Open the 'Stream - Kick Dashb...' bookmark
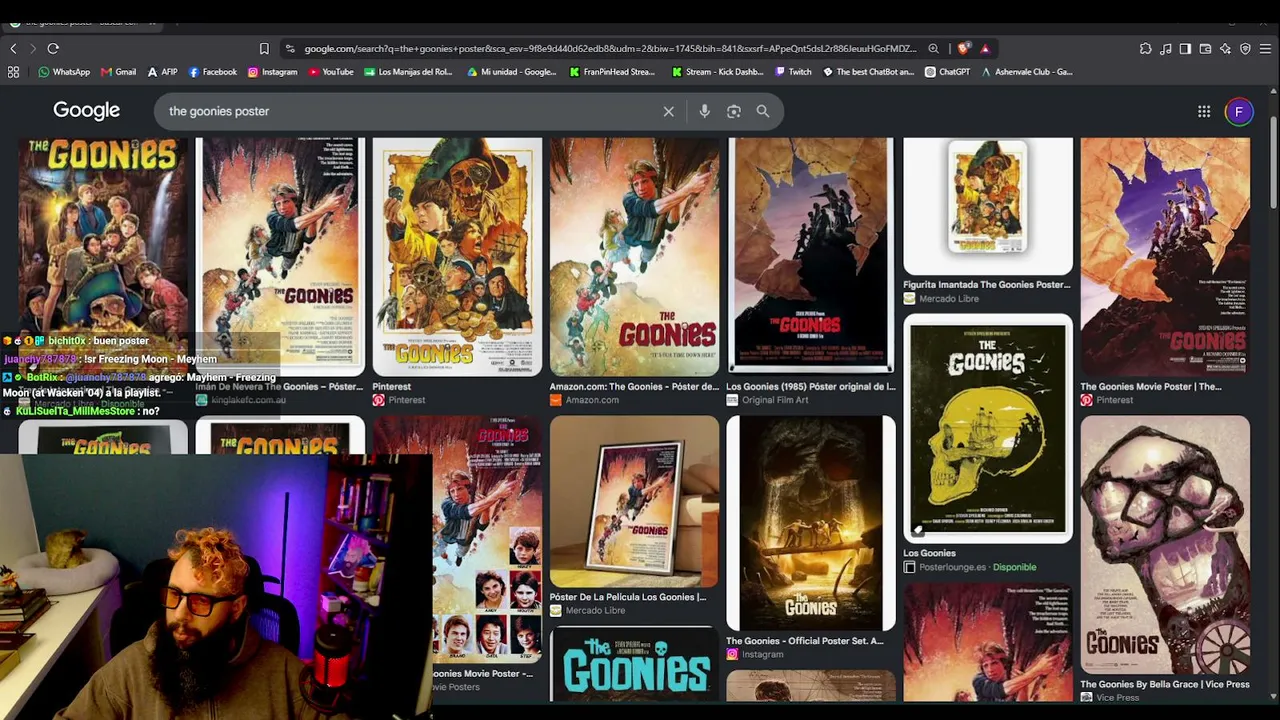1280x720 pixels. tap(718, 72)
